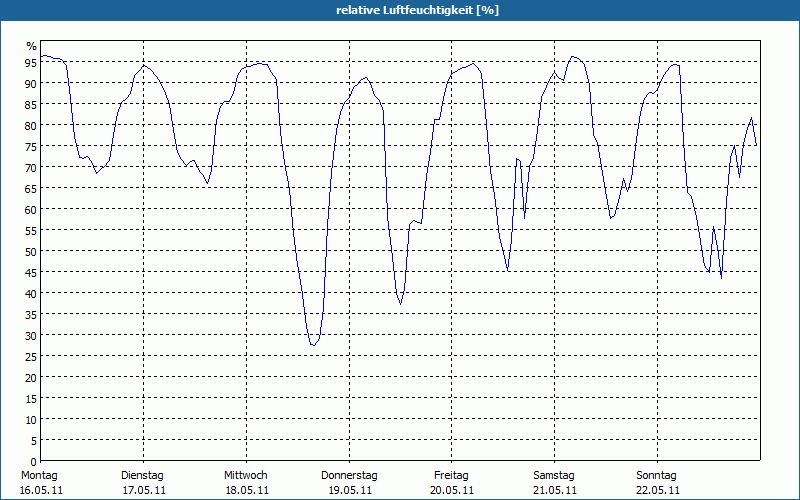Viewport: 800px width, 500px height.
Task: Click the '0' y-axis value
Action: click(x=34, y=462)
